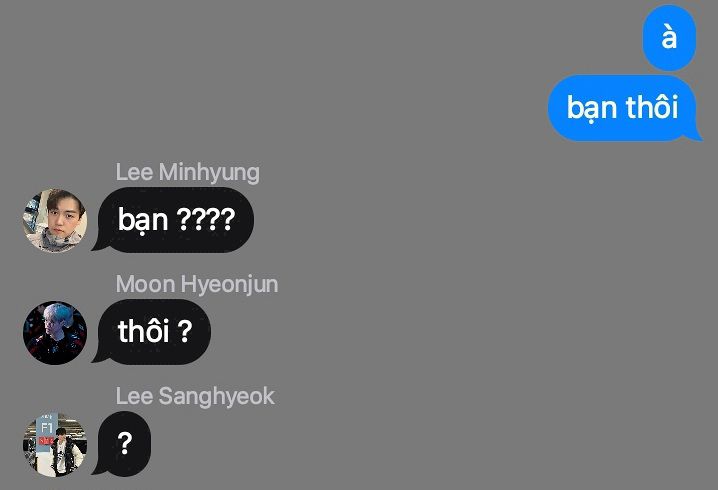Click the "Minhyung" part of the sender label
718x490 pixels.
click(209, 173)
